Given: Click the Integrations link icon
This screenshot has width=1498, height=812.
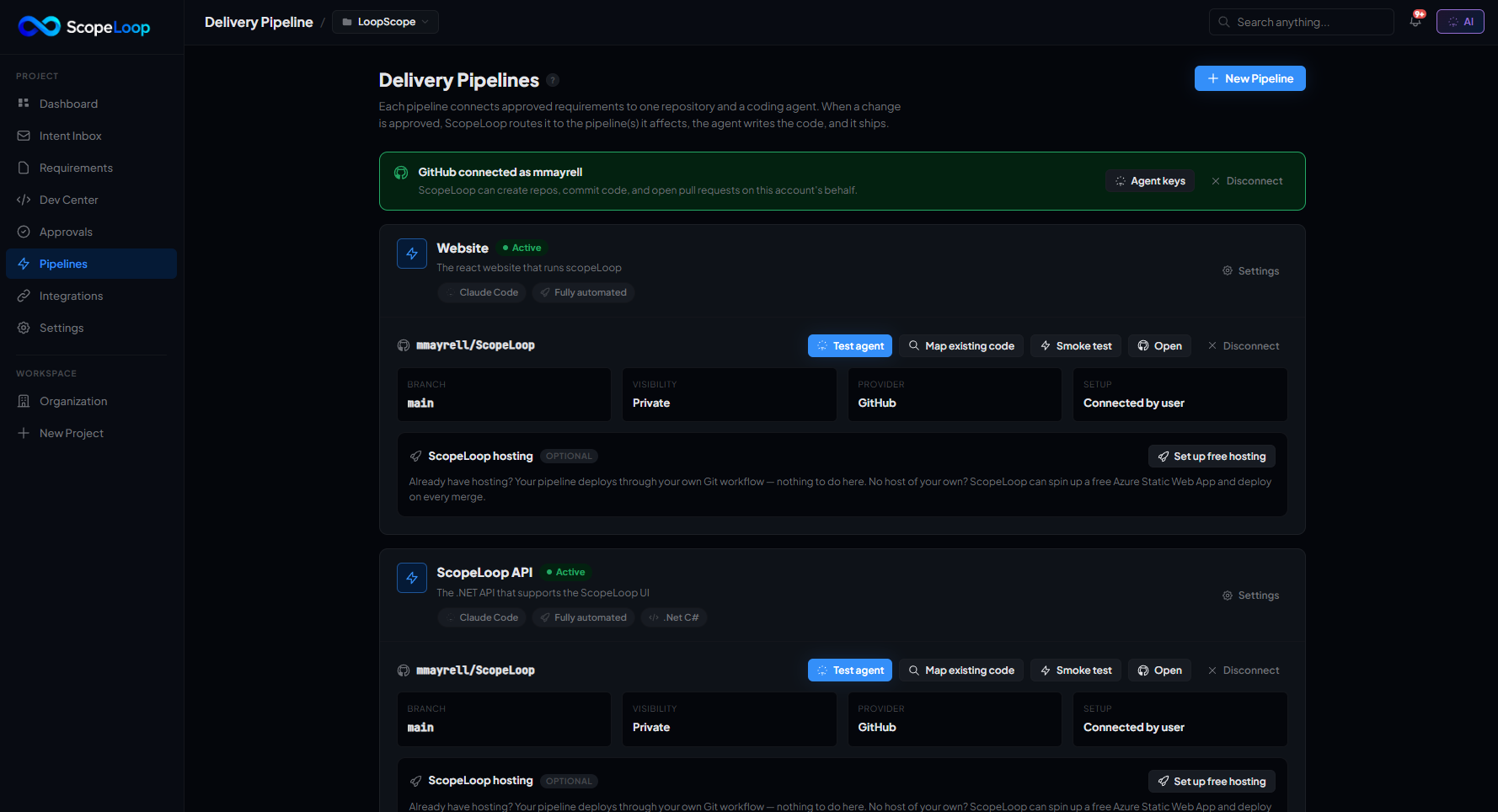Looking at the screenshot, I should coord(24,296).
